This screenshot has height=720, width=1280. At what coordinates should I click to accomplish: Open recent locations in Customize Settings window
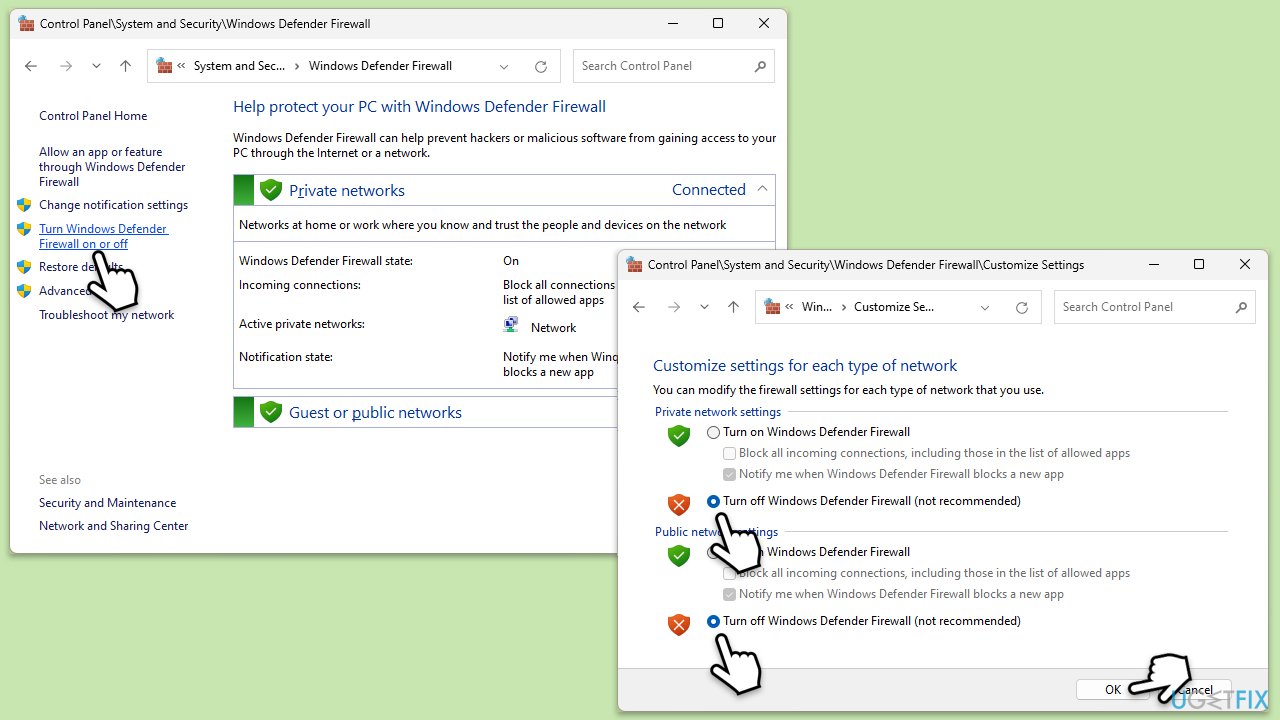704,307
